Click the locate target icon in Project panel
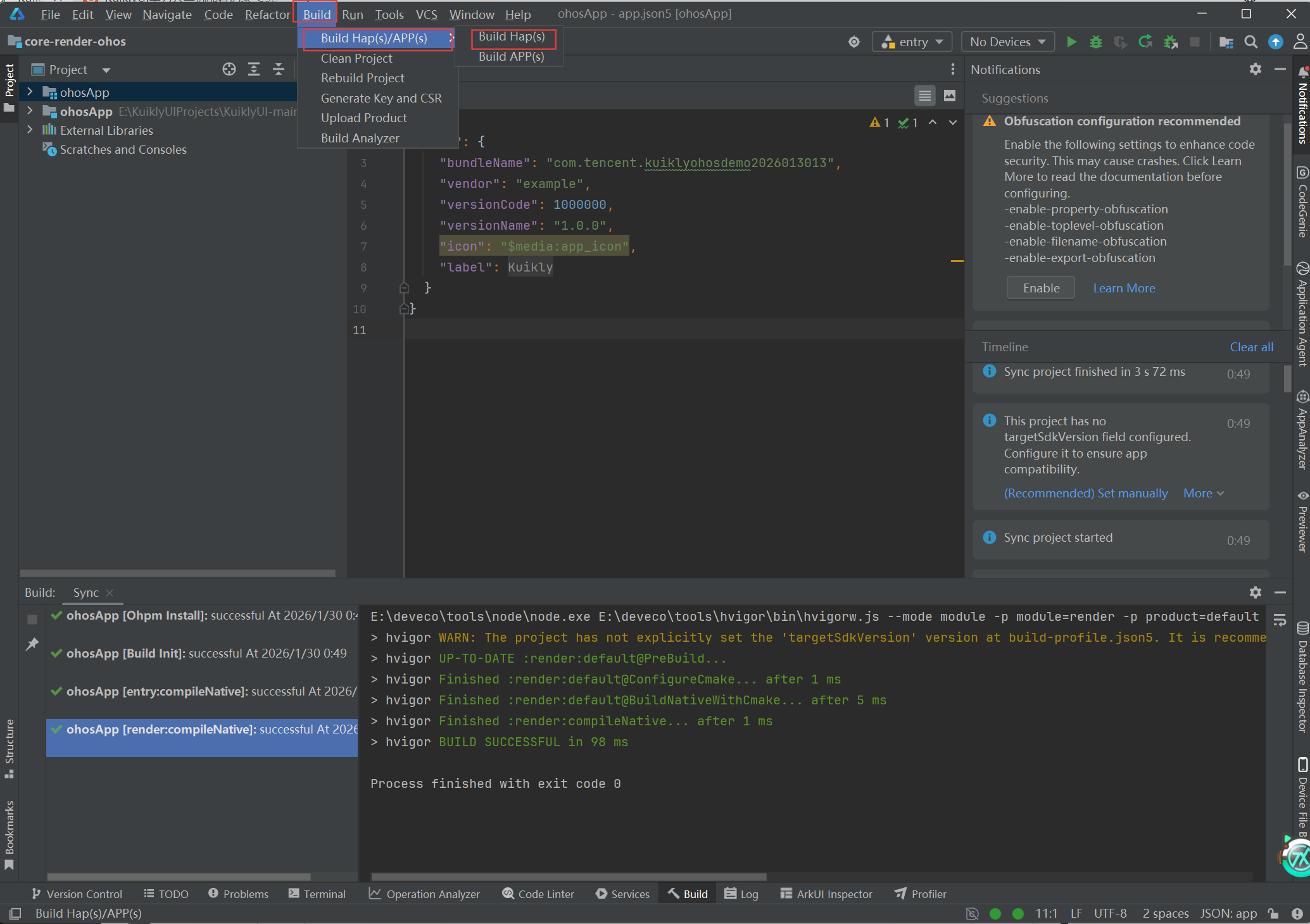 tap(229, 70)
